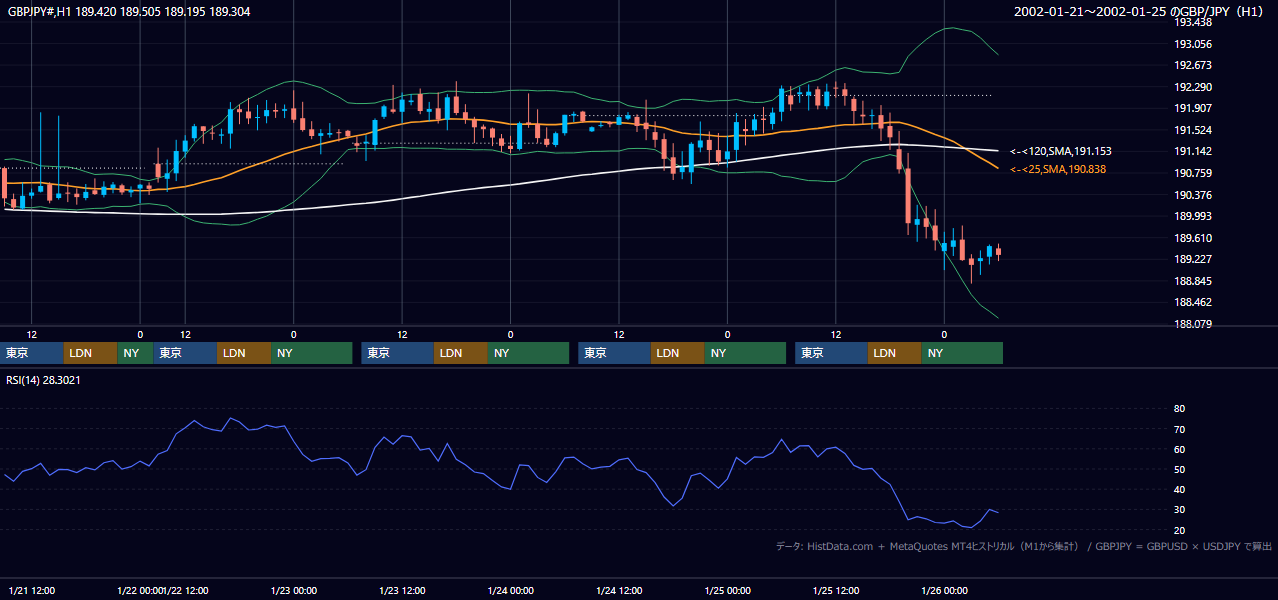
Task: Select the RSI(14) 28.3021 indicator label
Action: [44, 379]
